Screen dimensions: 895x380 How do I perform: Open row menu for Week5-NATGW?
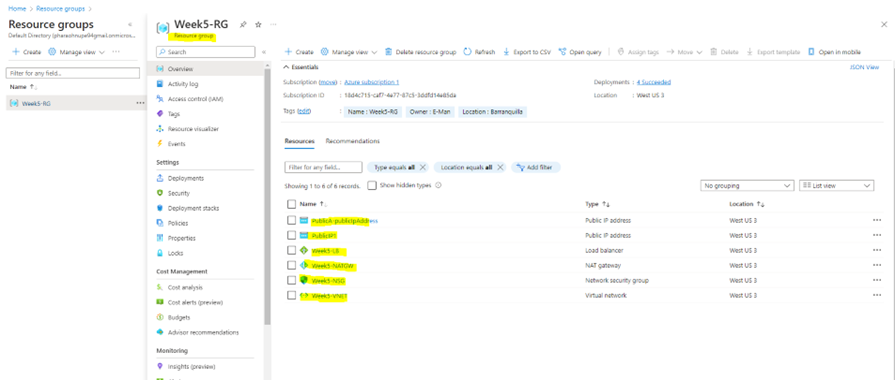pyautogui.click(x=877, y=265)
